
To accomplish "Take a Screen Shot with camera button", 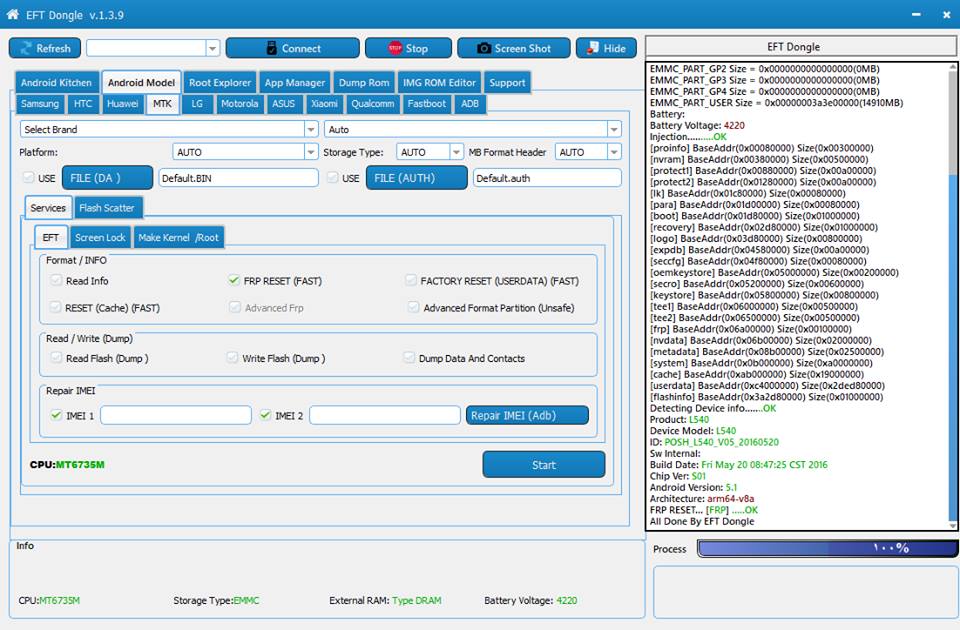I will 513,48.
